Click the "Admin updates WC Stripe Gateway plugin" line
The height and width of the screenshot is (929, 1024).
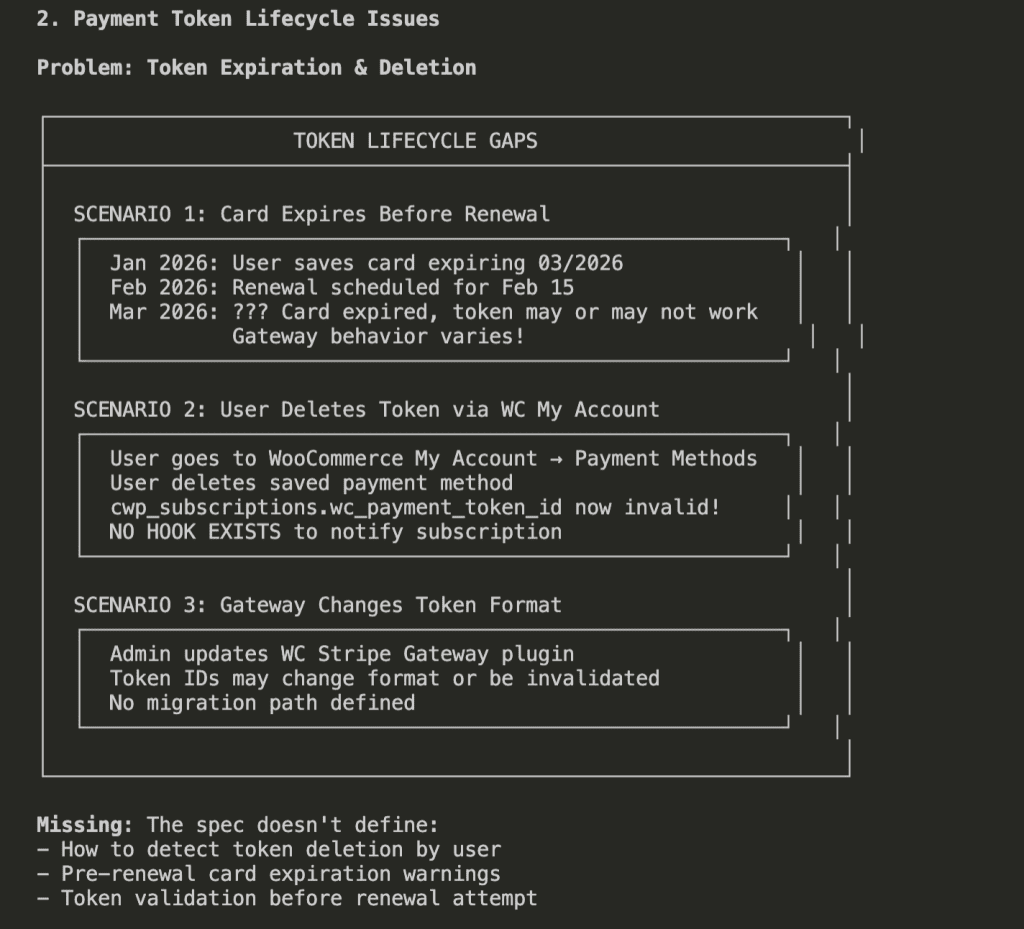coord(340,654)
